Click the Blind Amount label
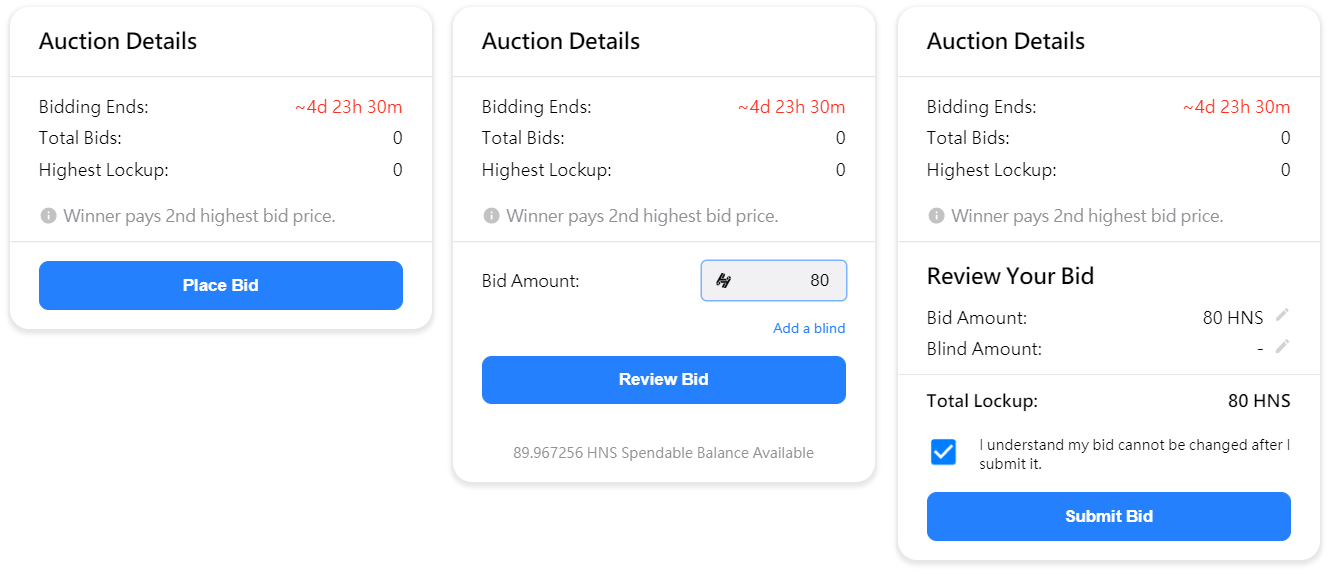This screenshot has width=1329, height=574. coord(984,349)
